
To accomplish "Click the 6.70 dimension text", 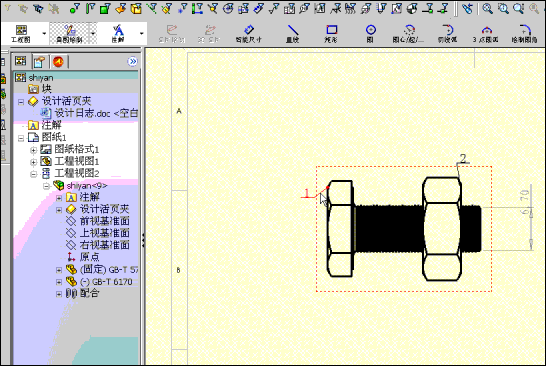I will coord(525,202).
